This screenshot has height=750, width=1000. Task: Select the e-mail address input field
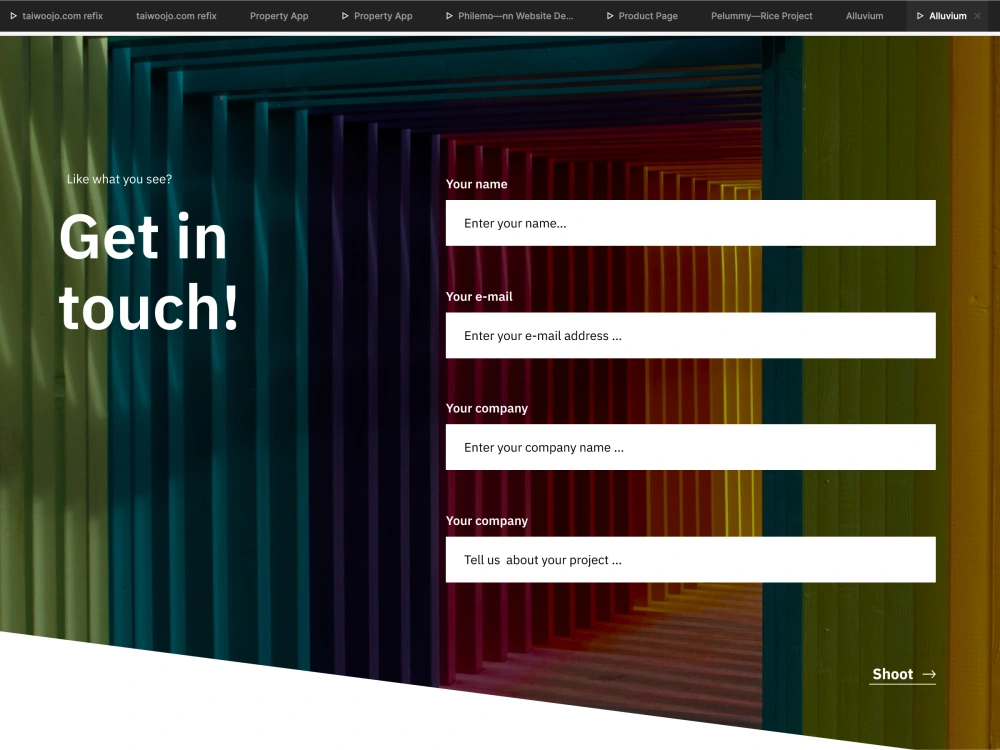point(690,335)
